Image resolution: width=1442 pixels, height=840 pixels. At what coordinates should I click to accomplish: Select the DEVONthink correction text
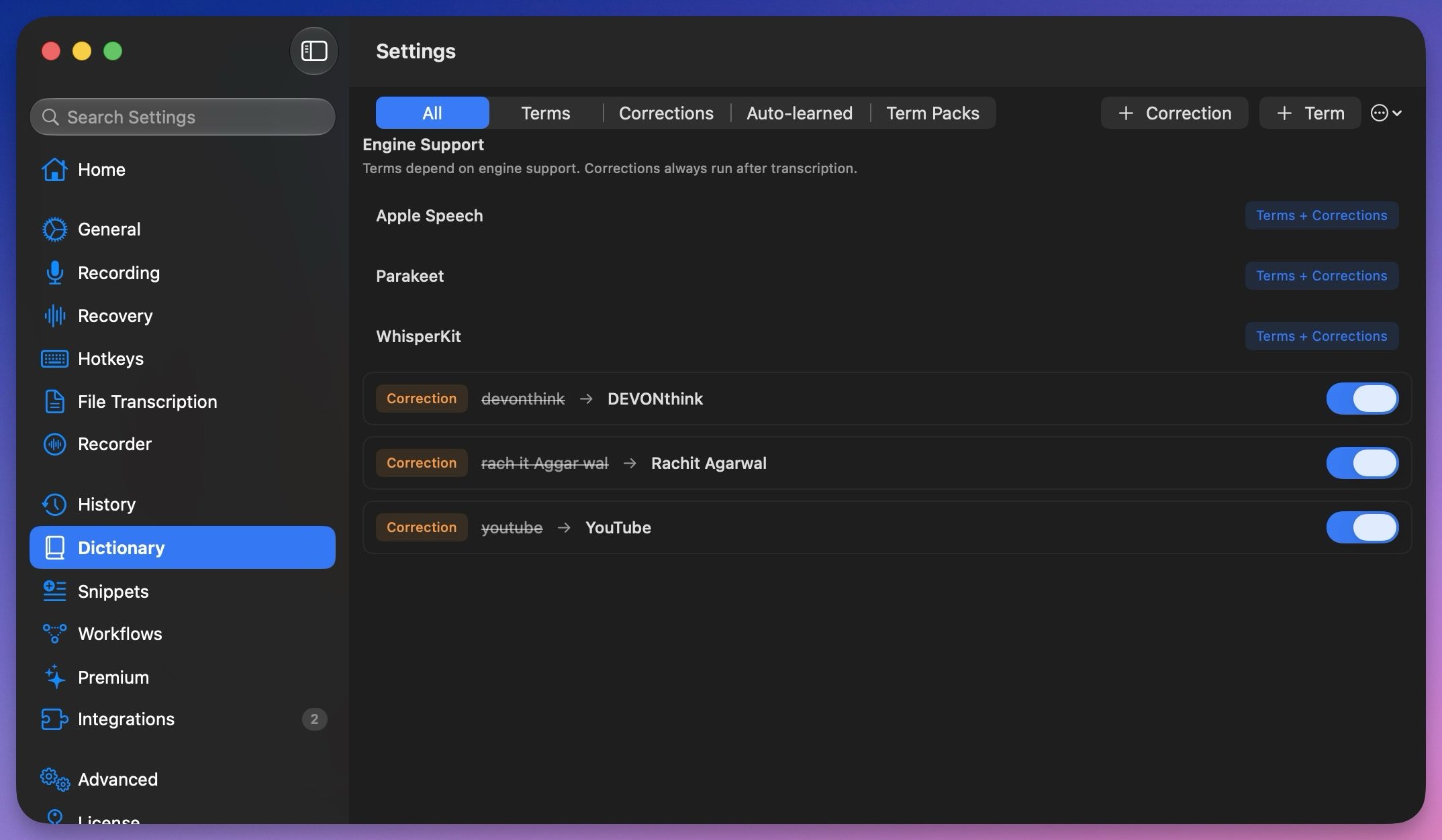655,399
